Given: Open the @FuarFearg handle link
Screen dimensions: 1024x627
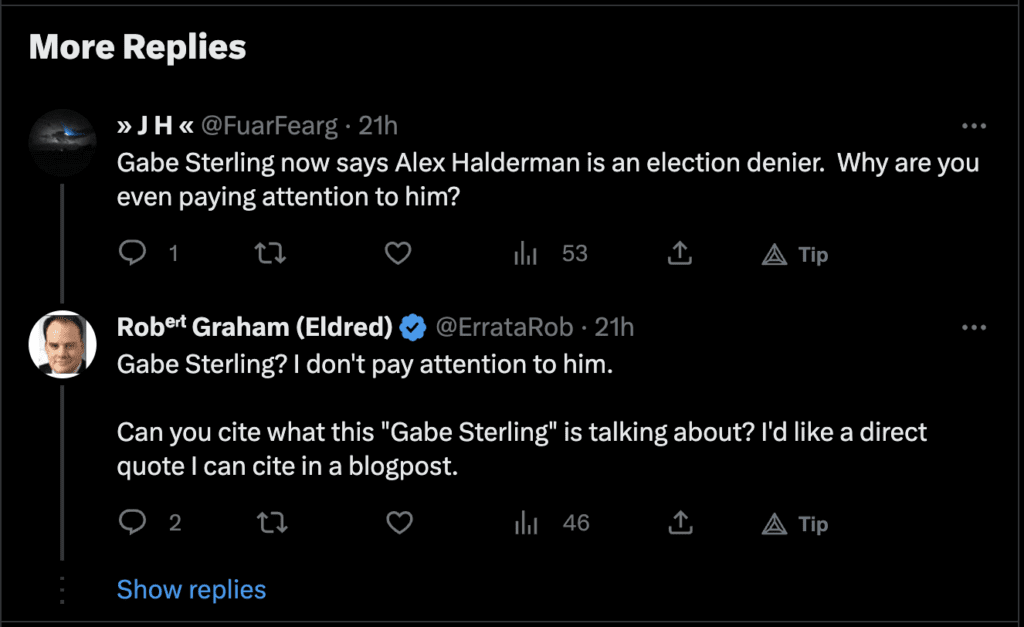Looking at the screenshot, I should pos(269,125).
